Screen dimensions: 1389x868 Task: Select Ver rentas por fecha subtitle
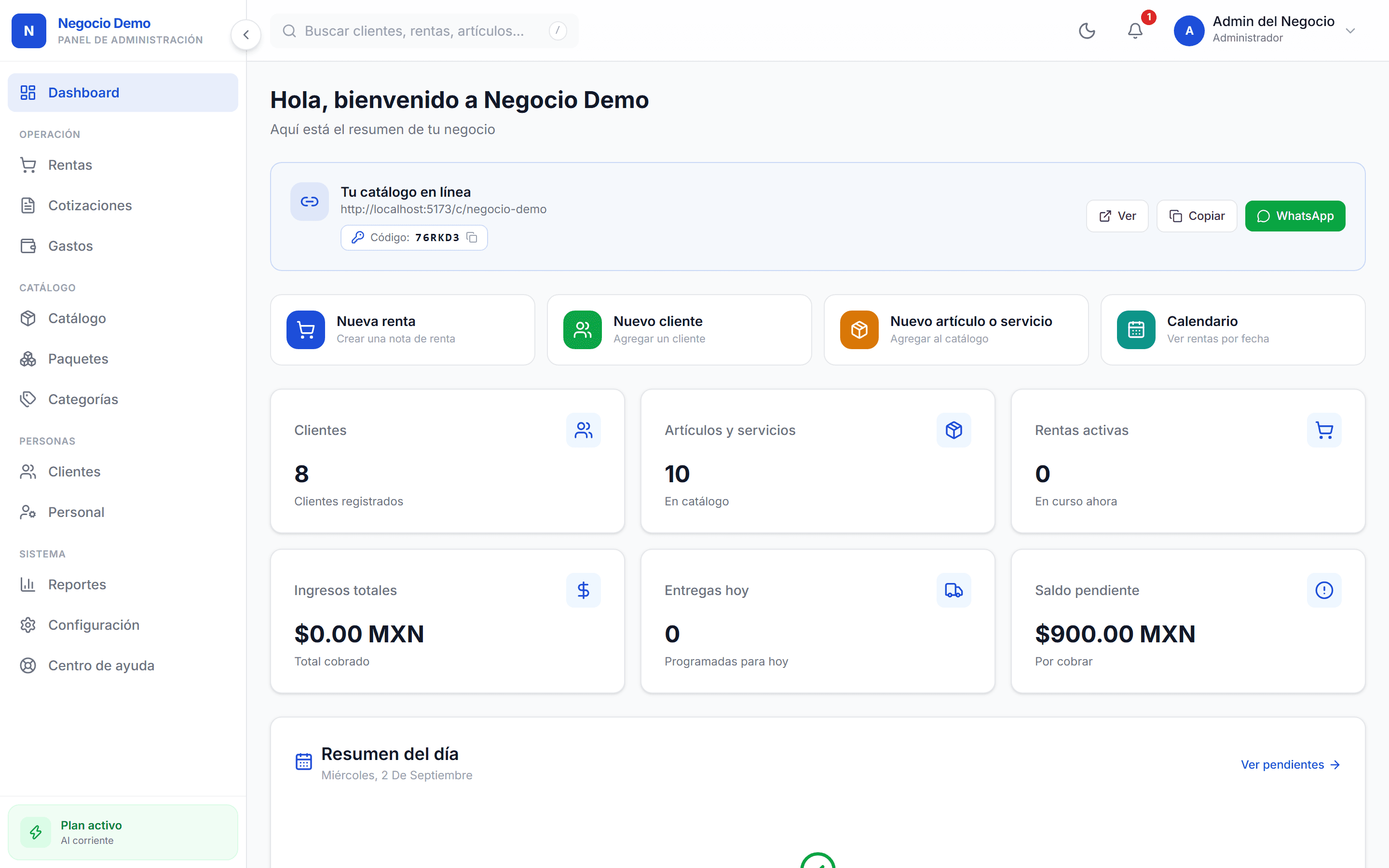coord(1218,339)
